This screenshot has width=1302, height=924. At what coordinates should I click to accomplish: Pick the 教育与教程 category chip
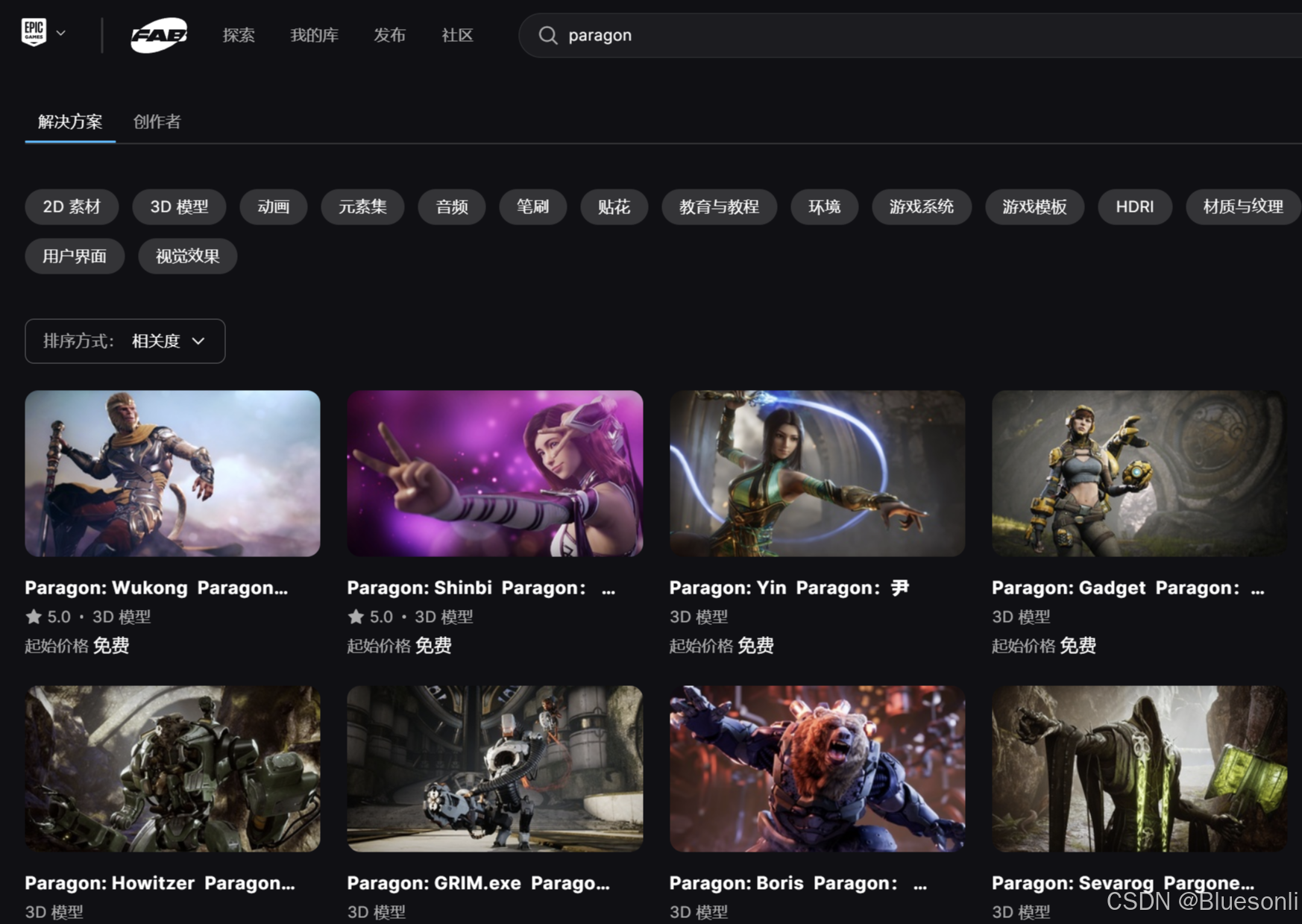click(719, 207)
